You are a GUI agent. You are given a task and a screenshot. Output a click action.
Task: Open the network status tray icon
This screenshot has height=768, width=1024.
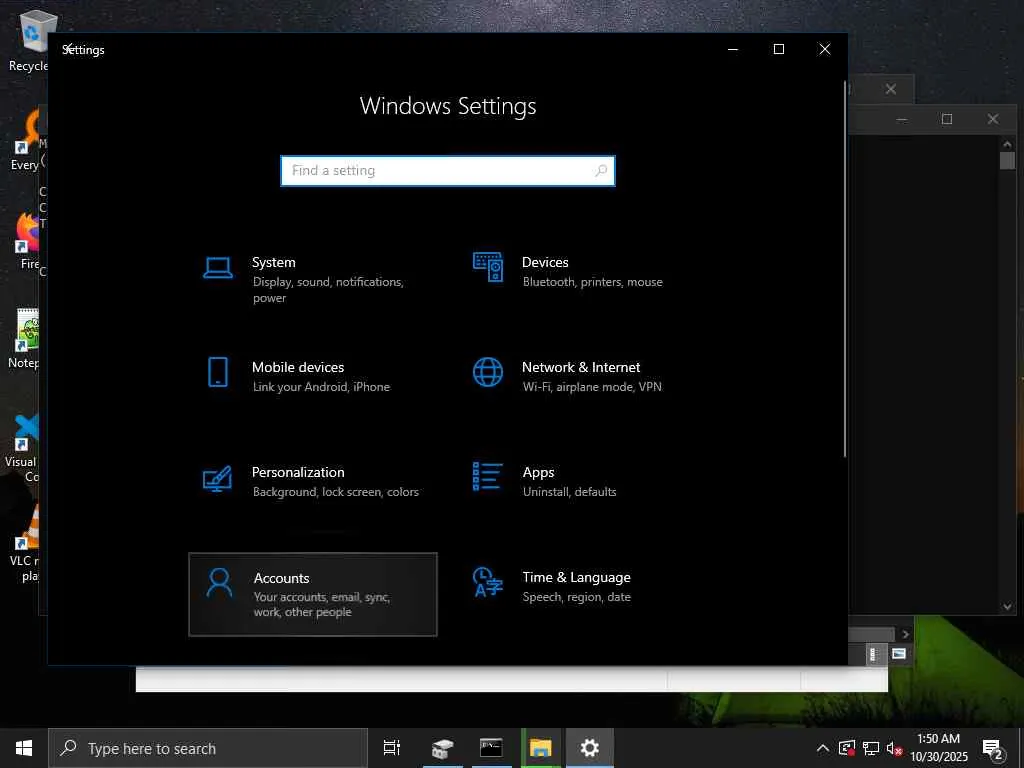click(871, 748)
